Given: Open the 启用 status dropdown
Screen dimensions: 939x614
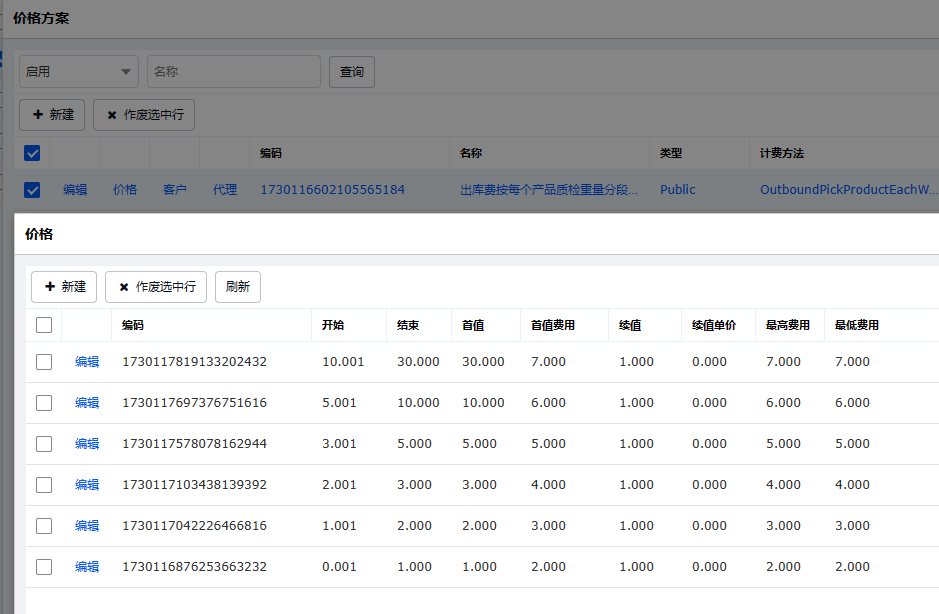Looking at the screenshot, I should (x=78, y=72).
